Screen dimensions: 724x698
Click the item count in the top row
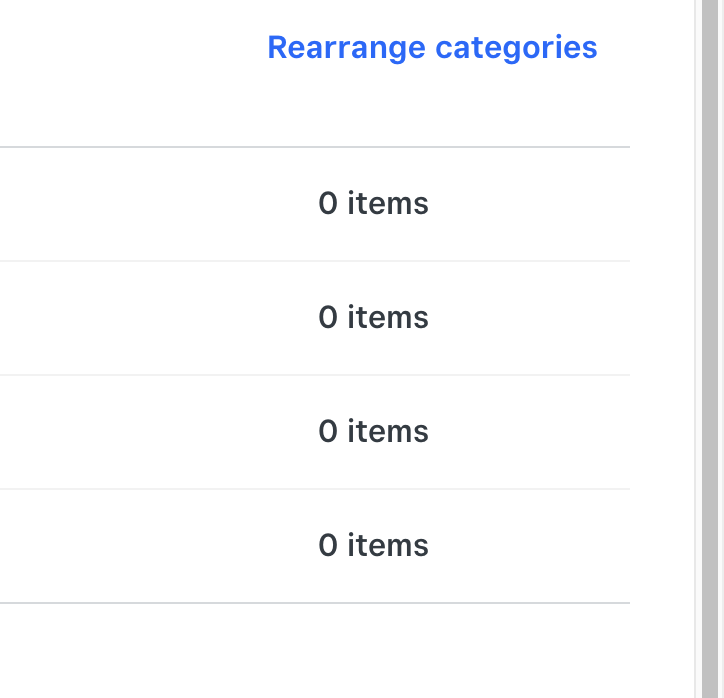coord(373,204)
